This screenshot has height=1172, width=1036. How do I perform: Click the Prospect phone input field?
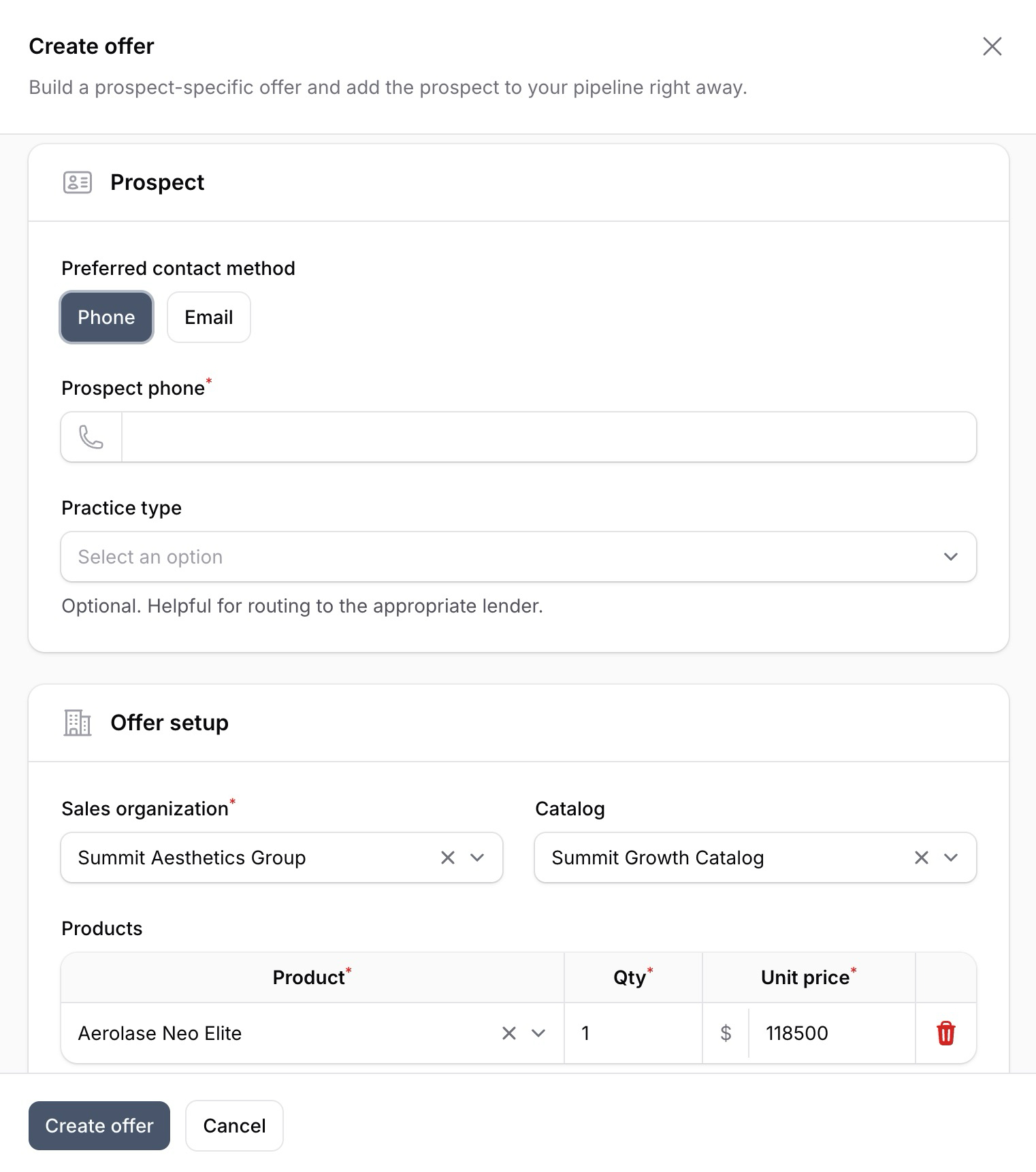tap(549, 437)
